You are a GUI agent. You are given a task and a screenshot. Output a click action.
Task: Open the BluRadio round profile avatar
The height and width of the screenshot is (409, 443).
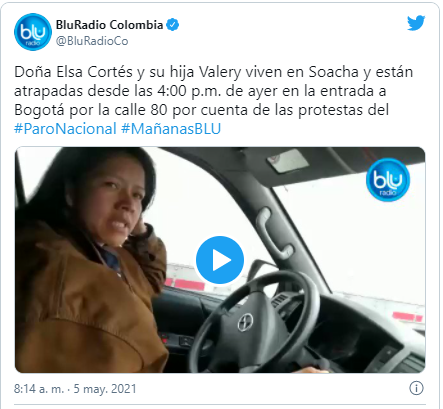click(x=33, y=32)
